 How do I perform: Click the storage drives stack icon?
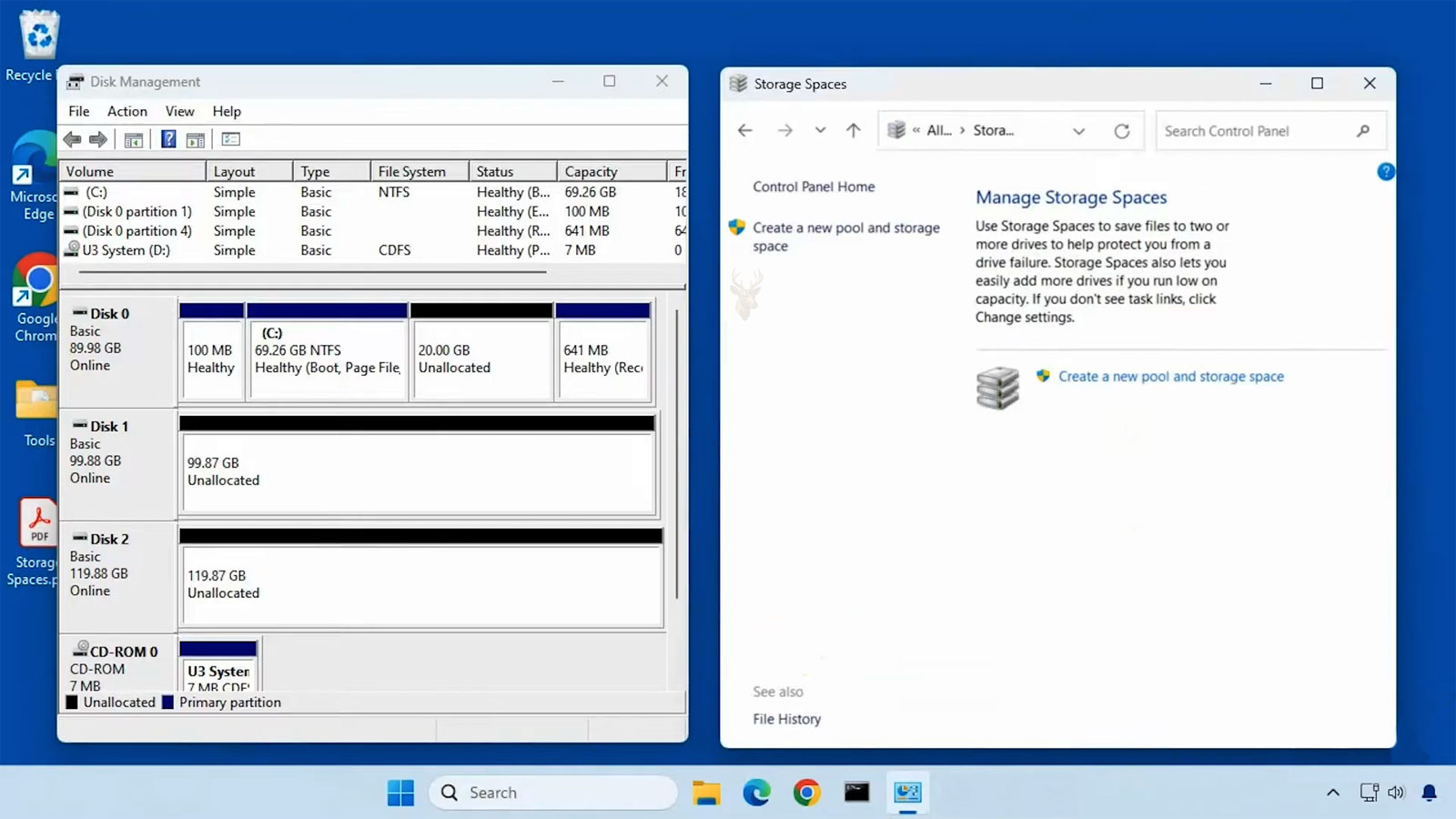point(997,388)
